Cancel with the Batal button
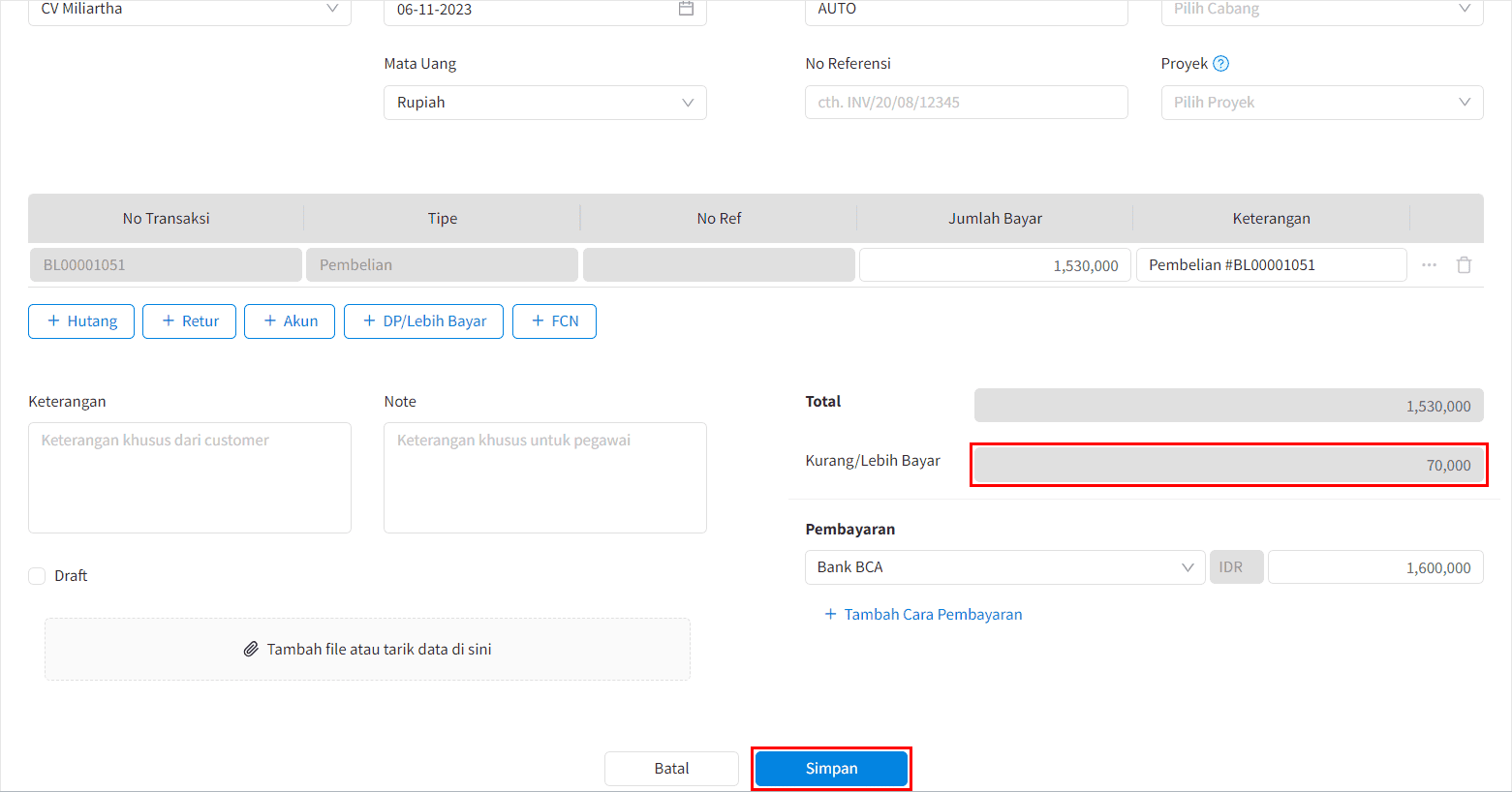 (x=671, y=769)
